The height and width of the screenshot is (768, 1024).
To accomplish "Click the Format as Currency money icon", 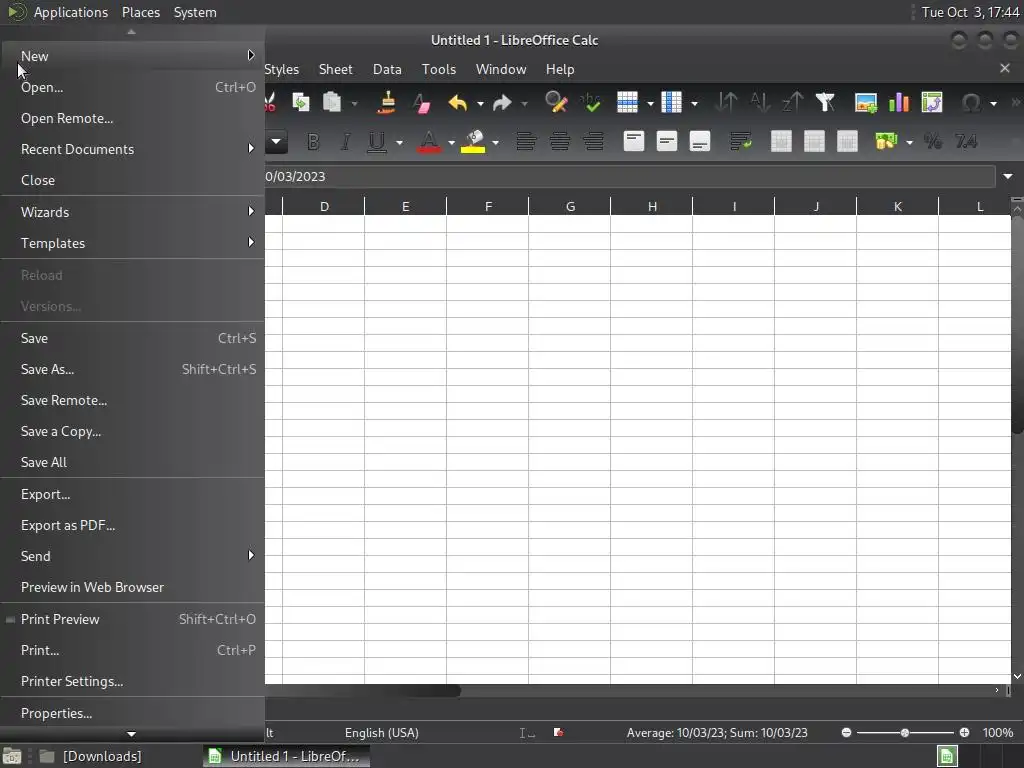I will (x=886, y=142).
